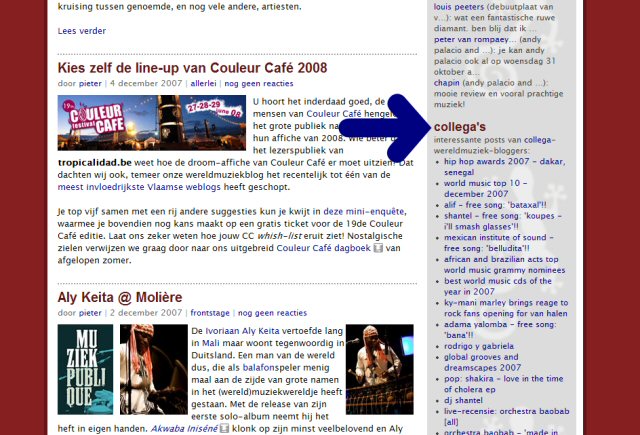
Task: Open the 'deze mini-enquête' link
Action: tap(363, 212)
